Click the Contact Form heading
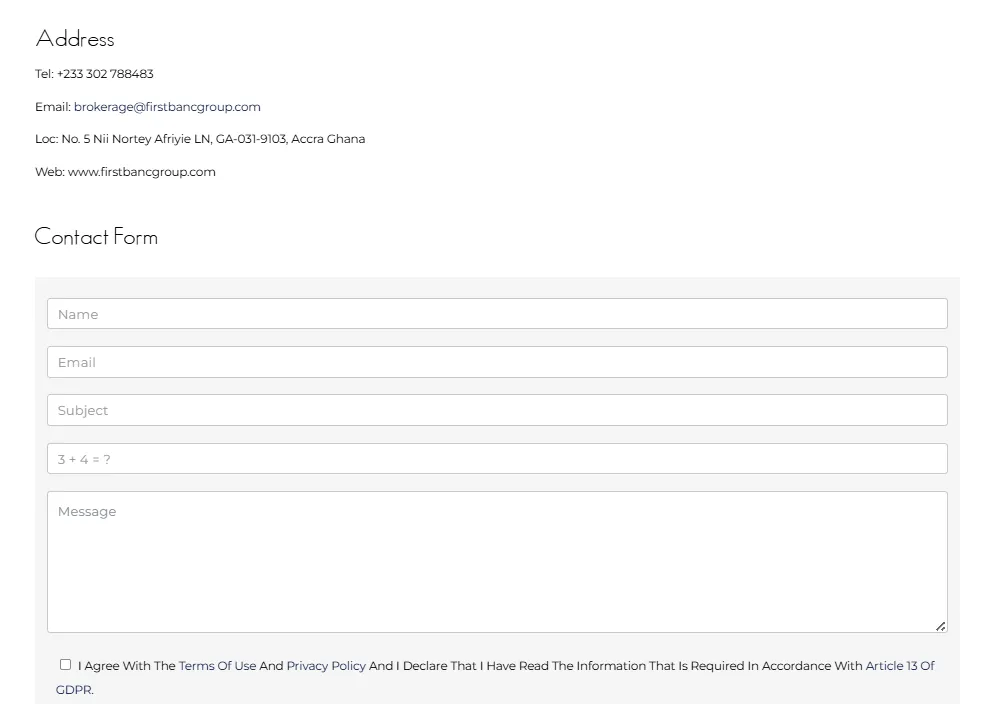 coord(96,237)
